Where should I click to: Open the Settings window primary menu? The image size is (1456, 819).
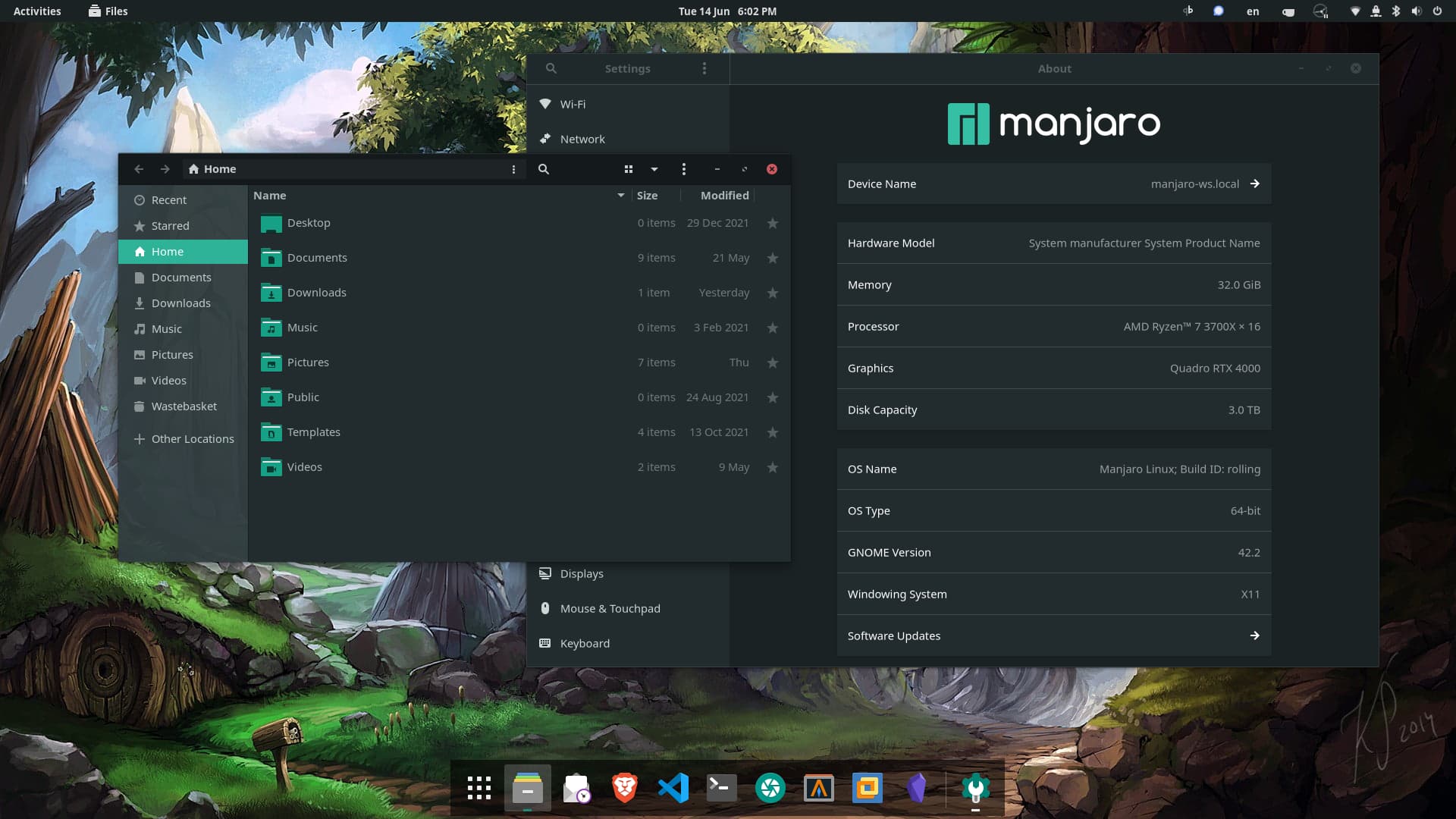tap(704, 68)
